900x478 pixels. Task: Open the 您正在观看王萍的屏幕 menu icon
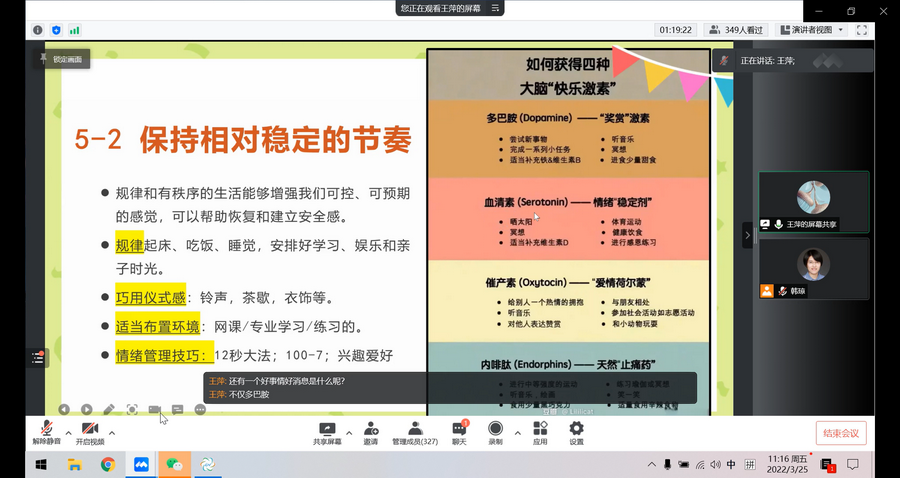click(x=495, y=8)
